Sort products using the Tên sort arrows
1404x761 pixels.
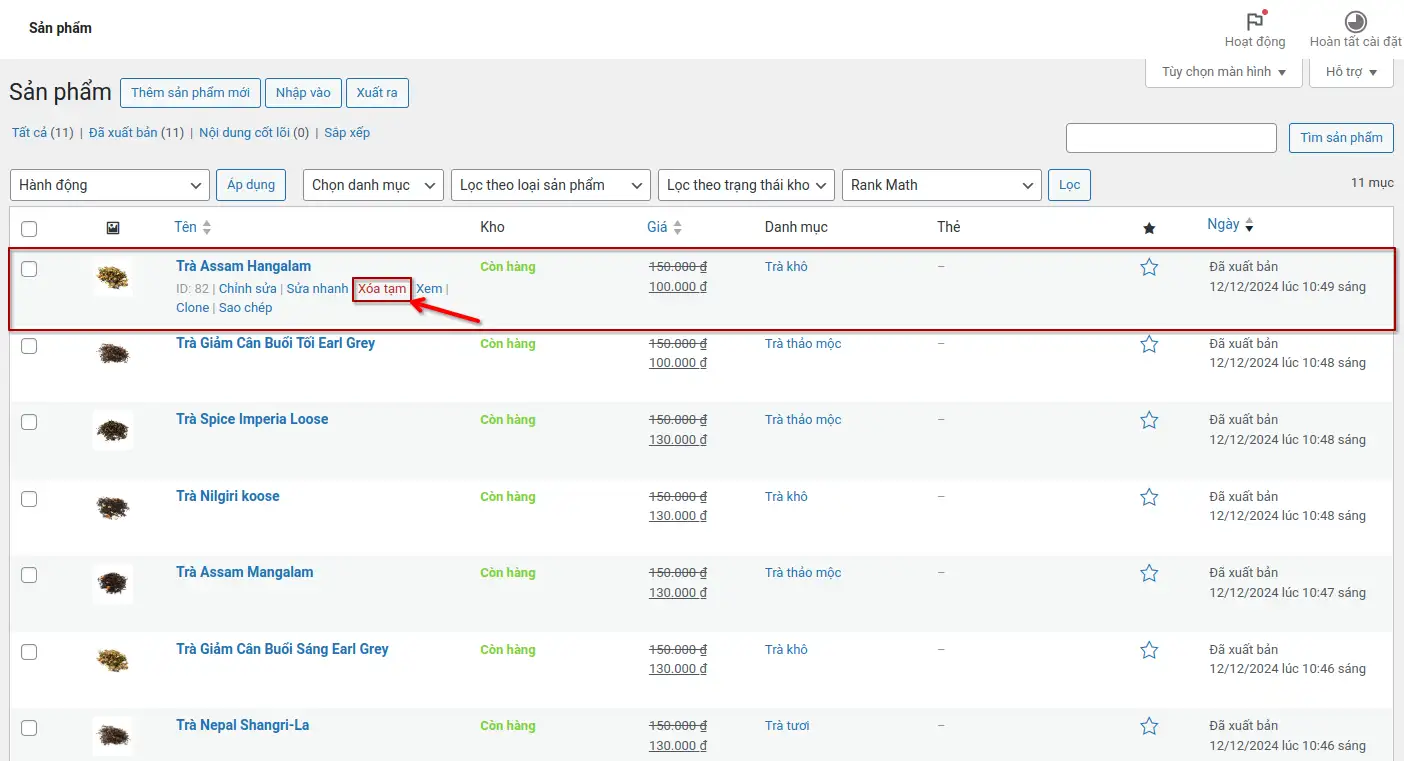207,228
